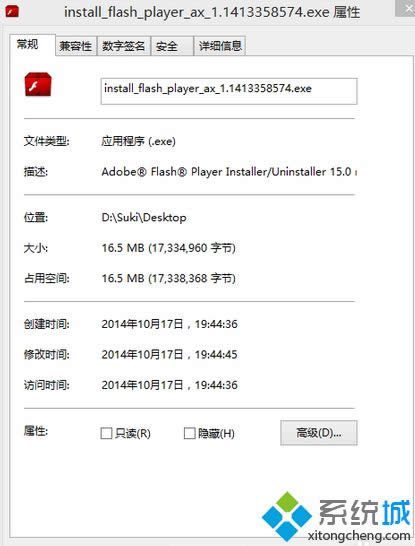Select the location path D:\Suki\Desktop
The image size is (415, 546).
[144, 218]
